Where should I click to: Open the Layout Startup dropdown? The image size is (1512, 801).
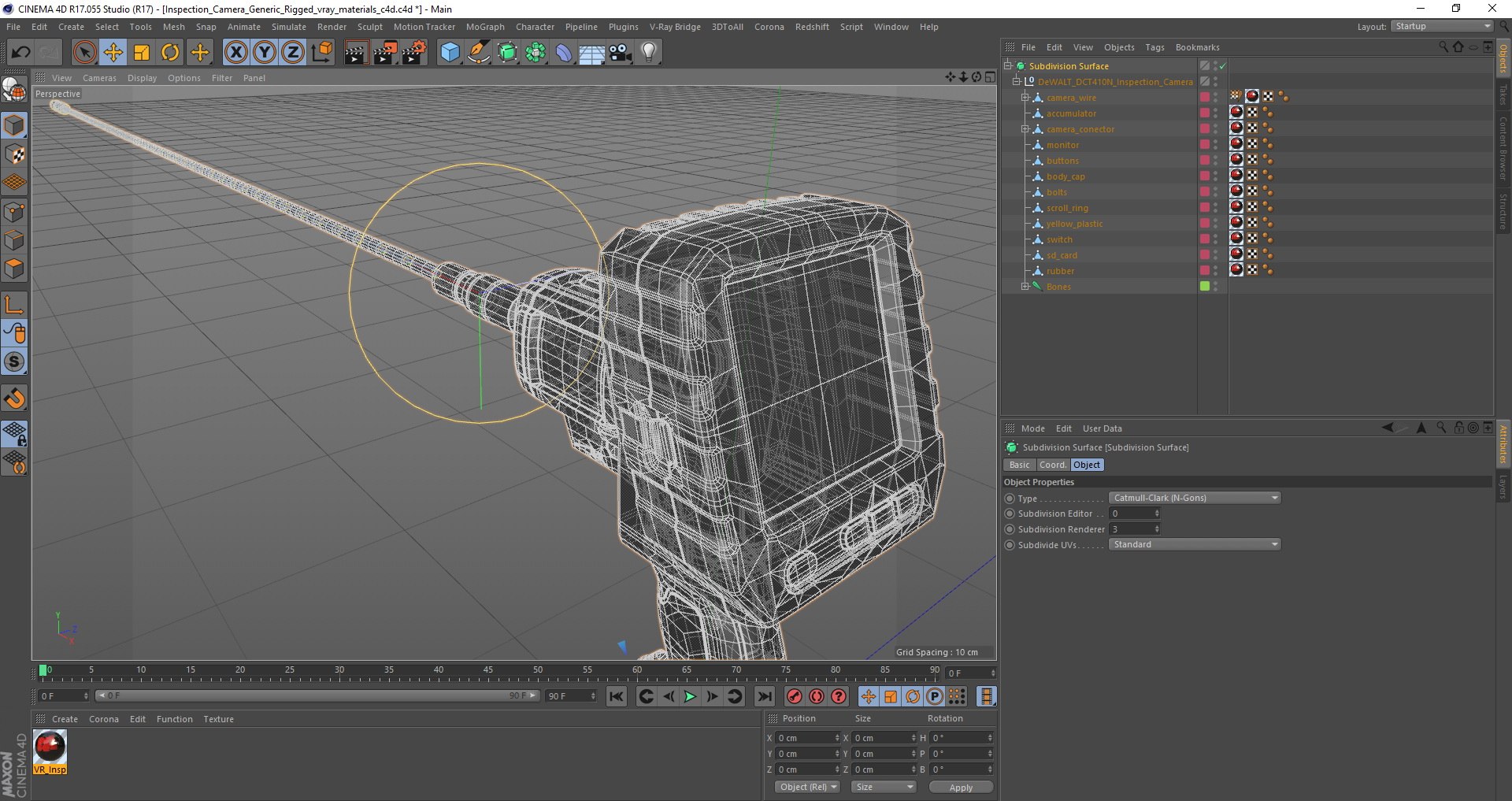pyautogui.click(x=1442, y=26)
